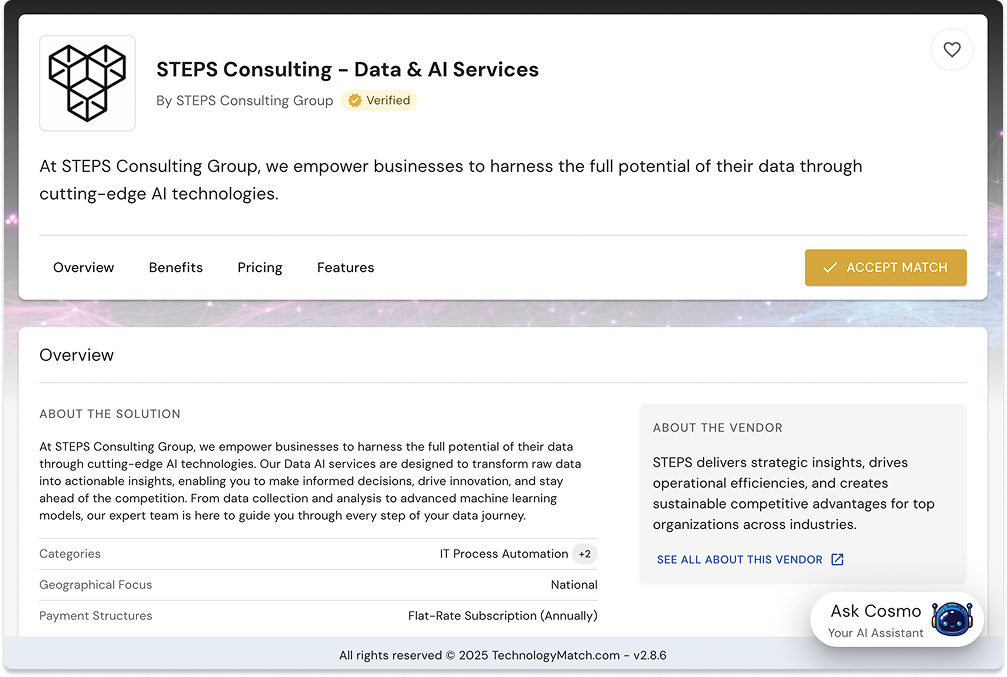Click the Payment Structures row label
Viewport: 1007px width, 677px height.
[96, 615]
